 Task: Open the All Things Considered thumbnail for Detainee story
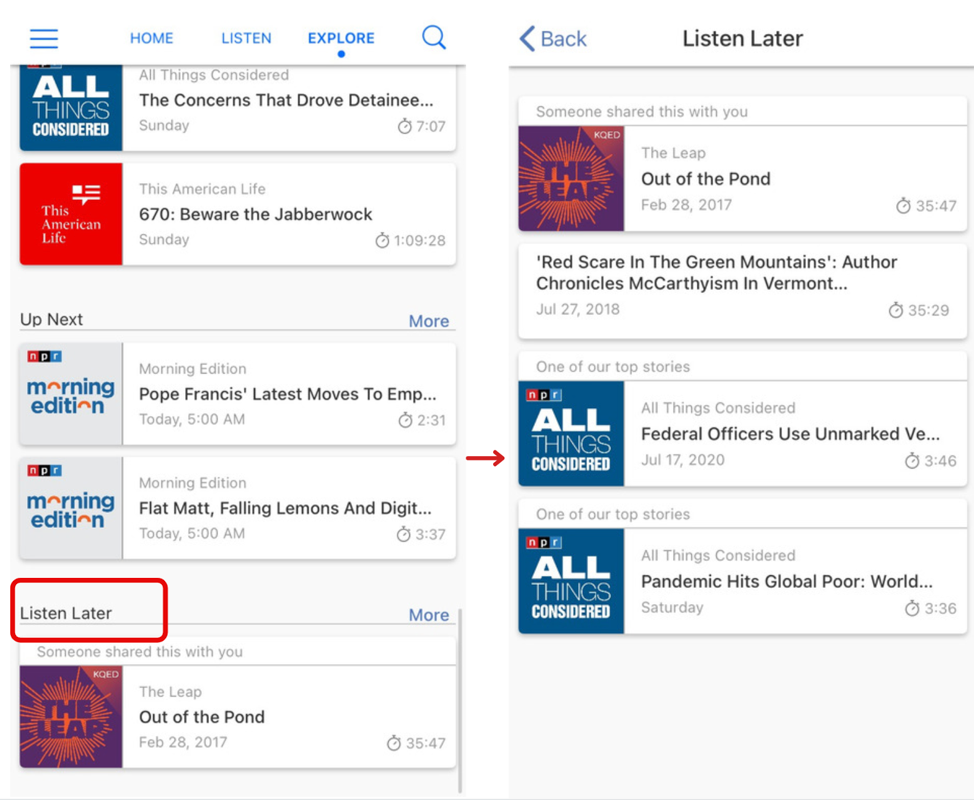[x=71, y=107]
